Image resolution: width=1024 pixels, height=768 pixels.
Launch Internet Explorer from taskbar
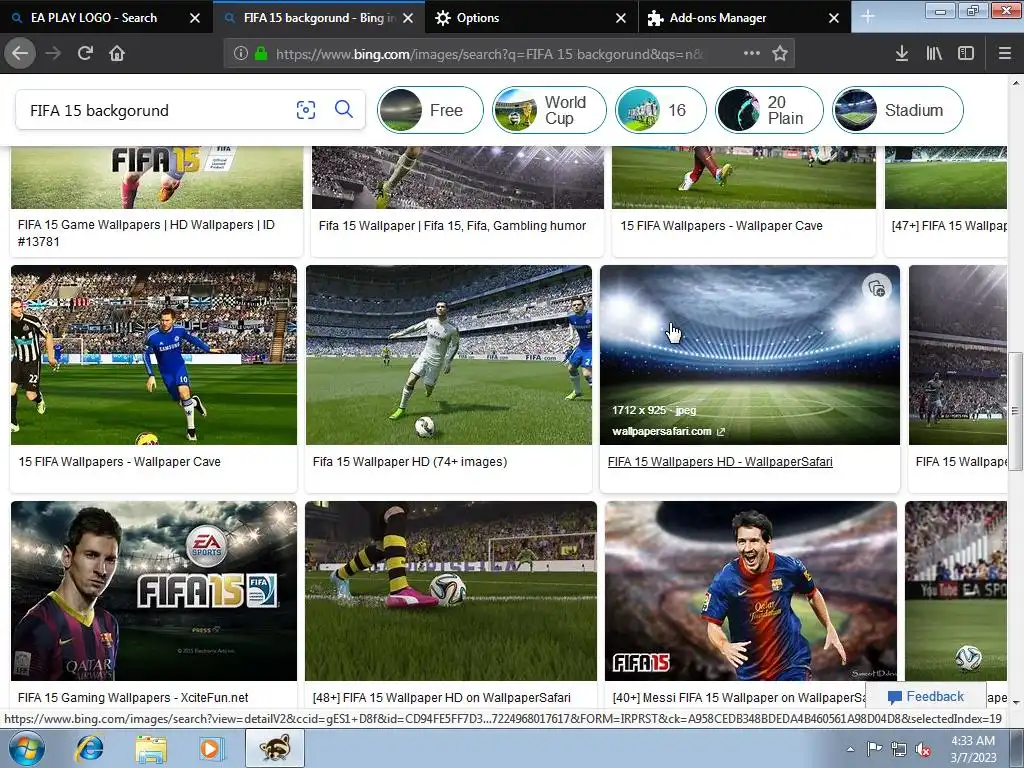click(89, 748)
